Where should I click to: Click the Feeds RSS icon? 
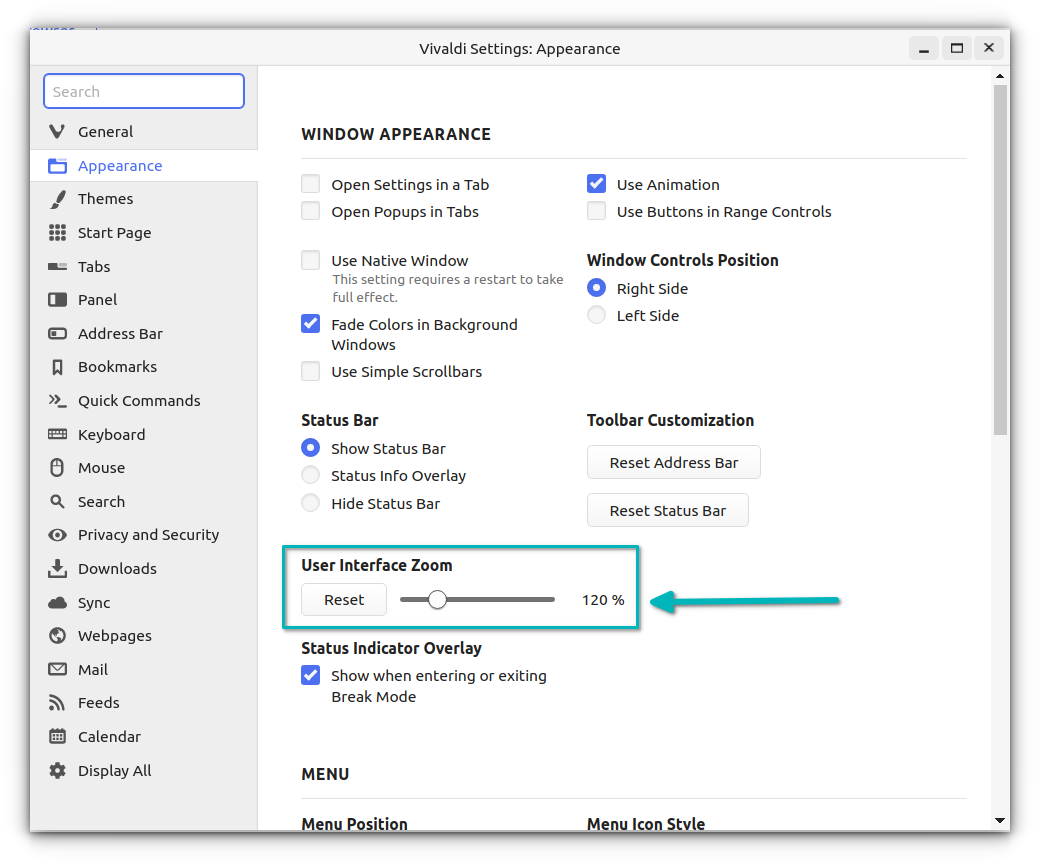tap(57, 703)
